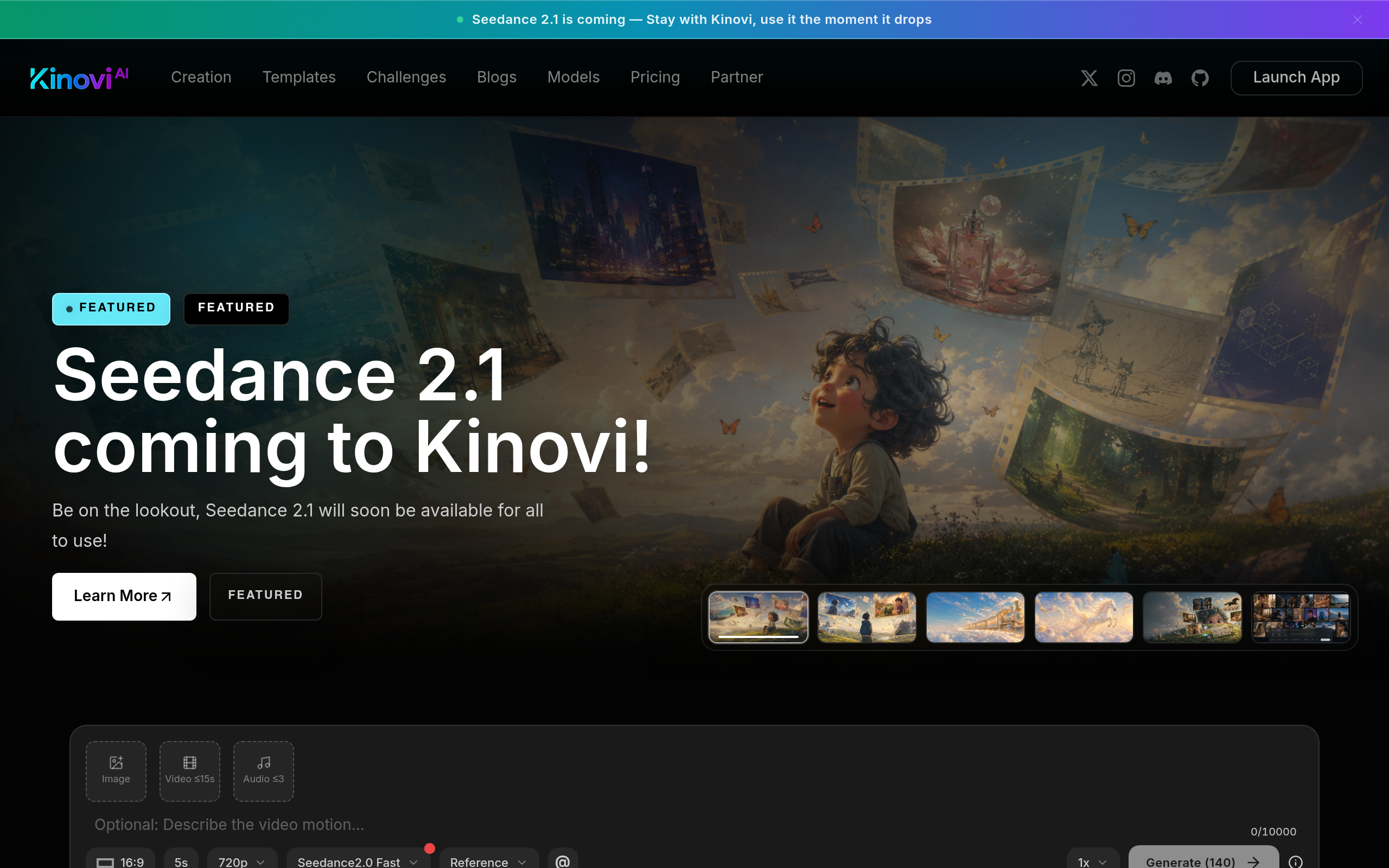Add an Audio ≤3 reference upload
Image resolution: width=1389 pixels, height=868 pixels.
coord(264,771)
